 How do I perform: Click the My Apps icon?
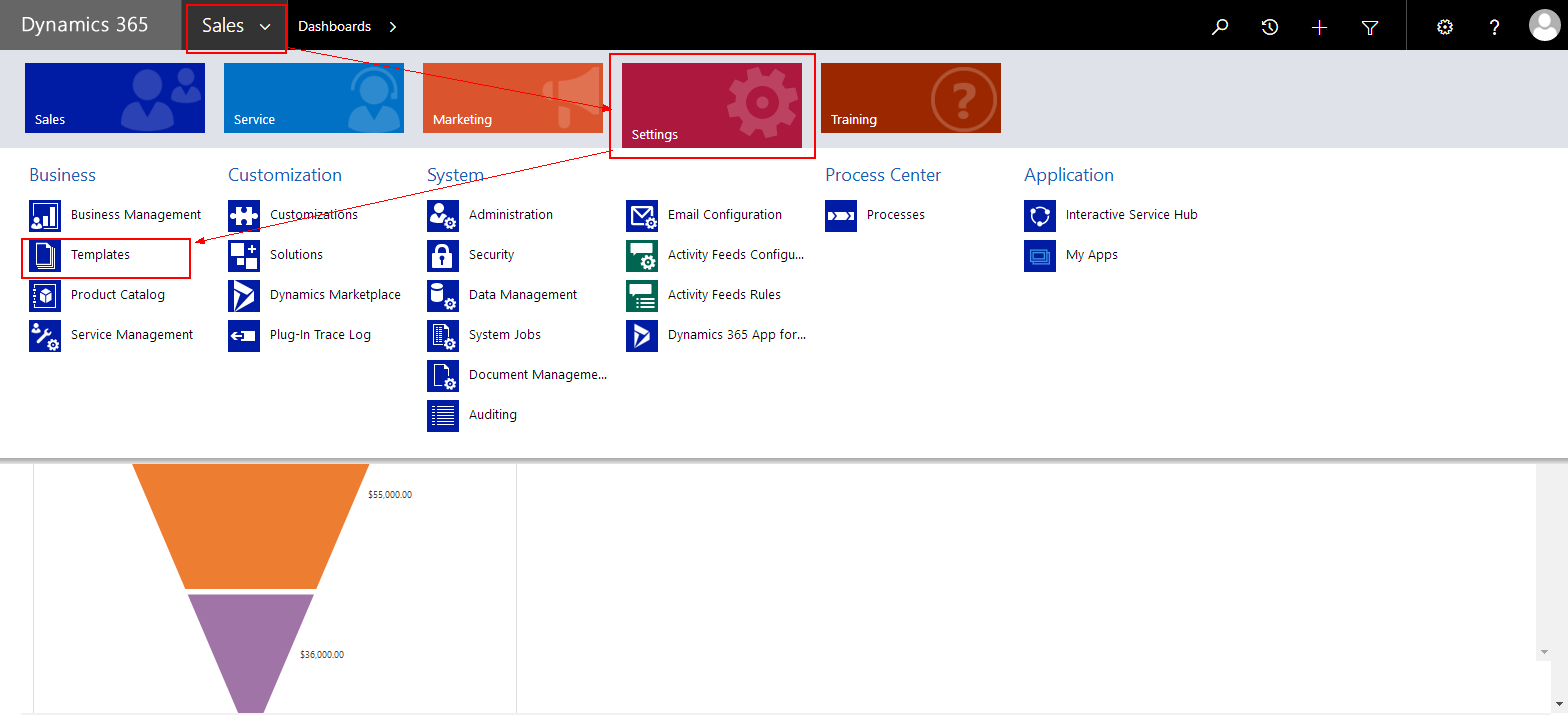click(1040, 255)
